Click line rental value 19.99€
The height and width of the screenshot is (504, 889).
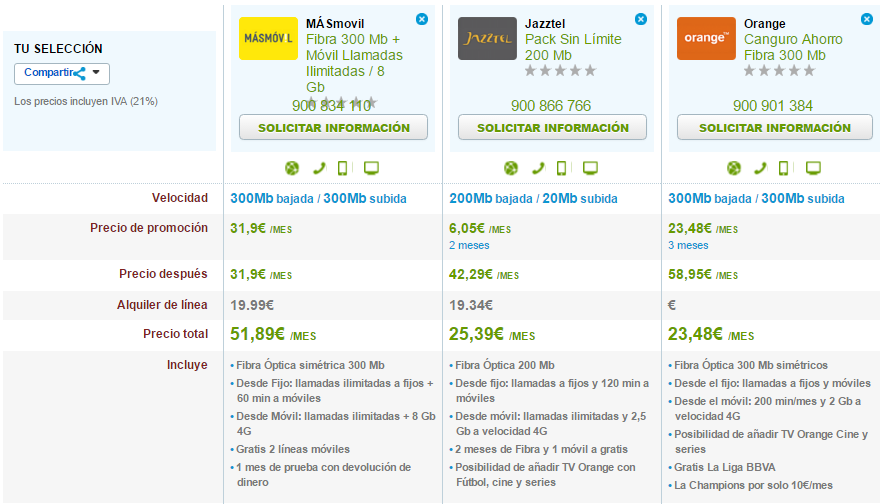pyautogui.click(x=252, y=306)
